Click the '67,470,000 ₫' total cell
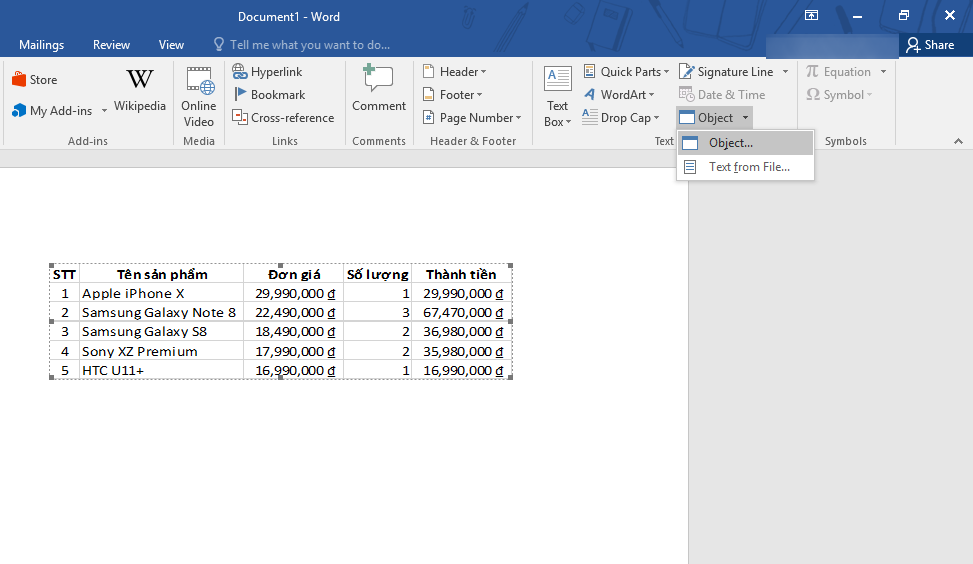This screenshot has width=973, height=564. pyautogui.click(x=461, y=313)
